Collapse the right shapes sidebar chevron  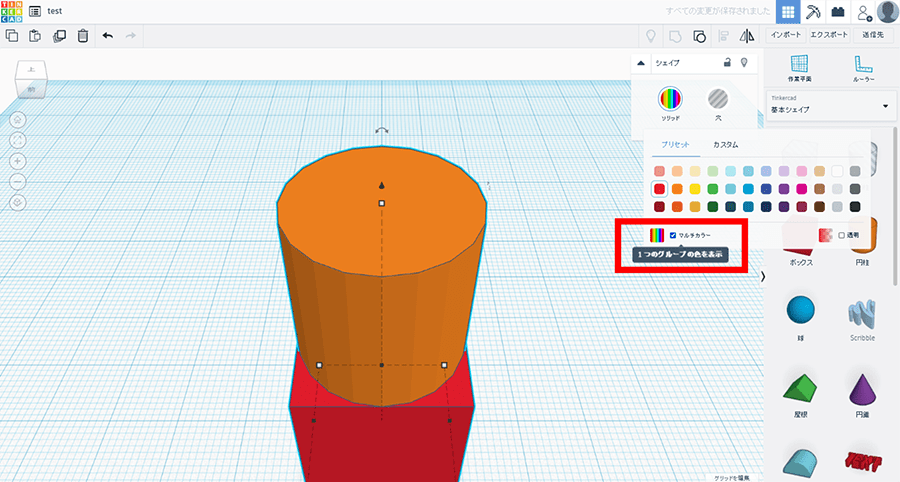(x=764, y=276)
